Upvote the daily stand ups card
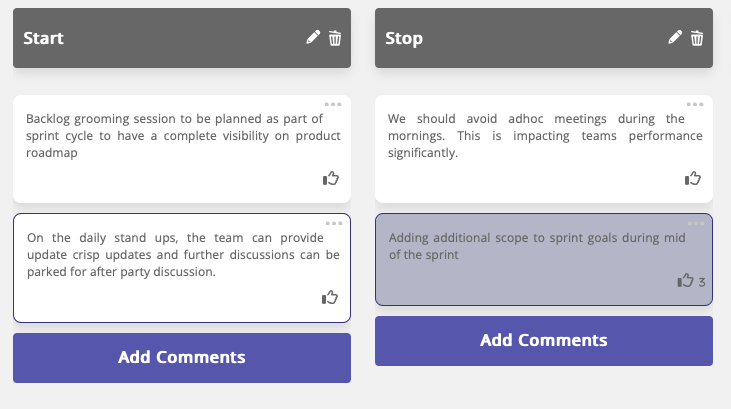The width and height of the screenshot is (731, 409). click(x=330, y=297)
